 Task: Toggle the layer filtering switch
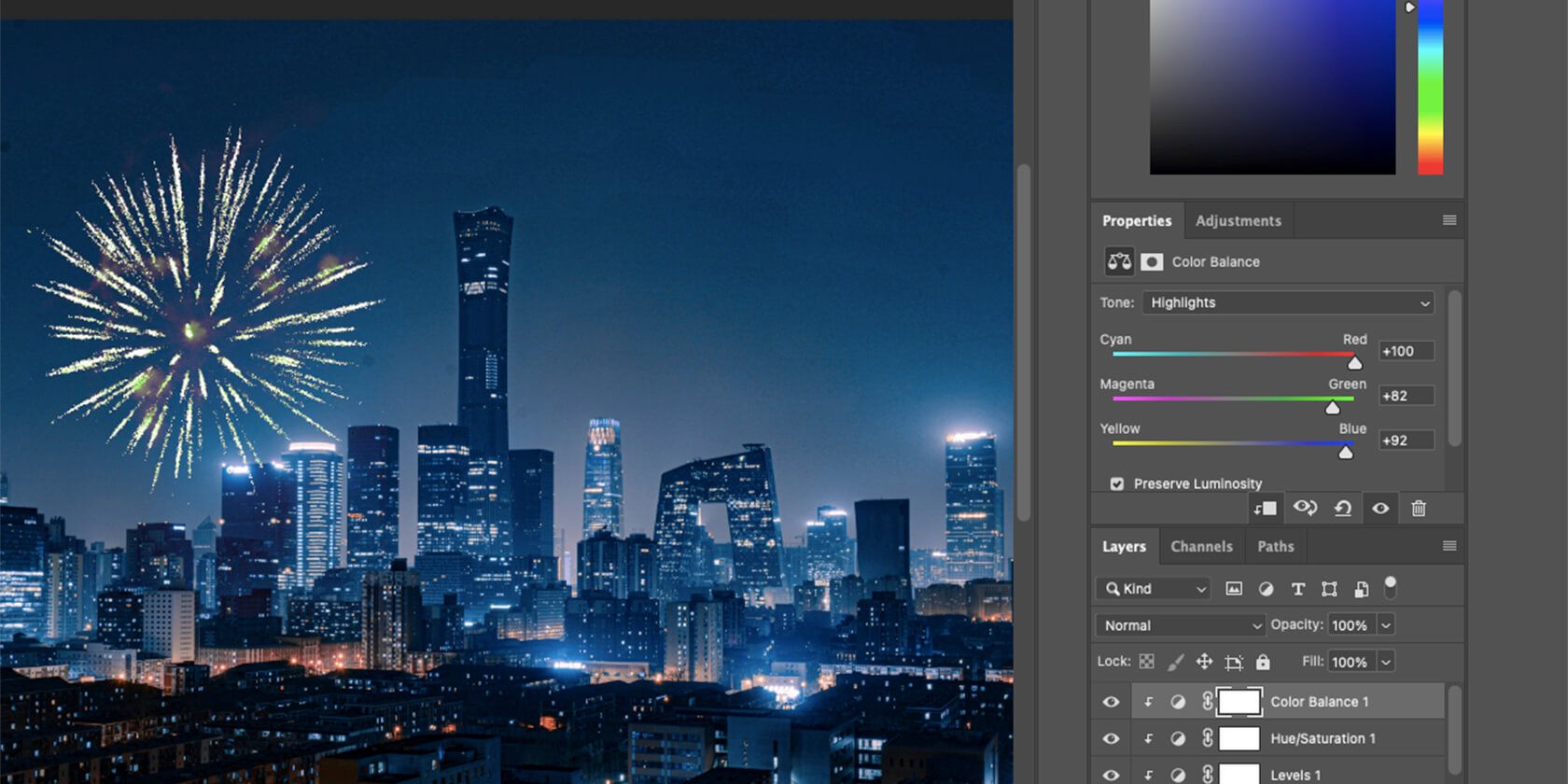1390,587
